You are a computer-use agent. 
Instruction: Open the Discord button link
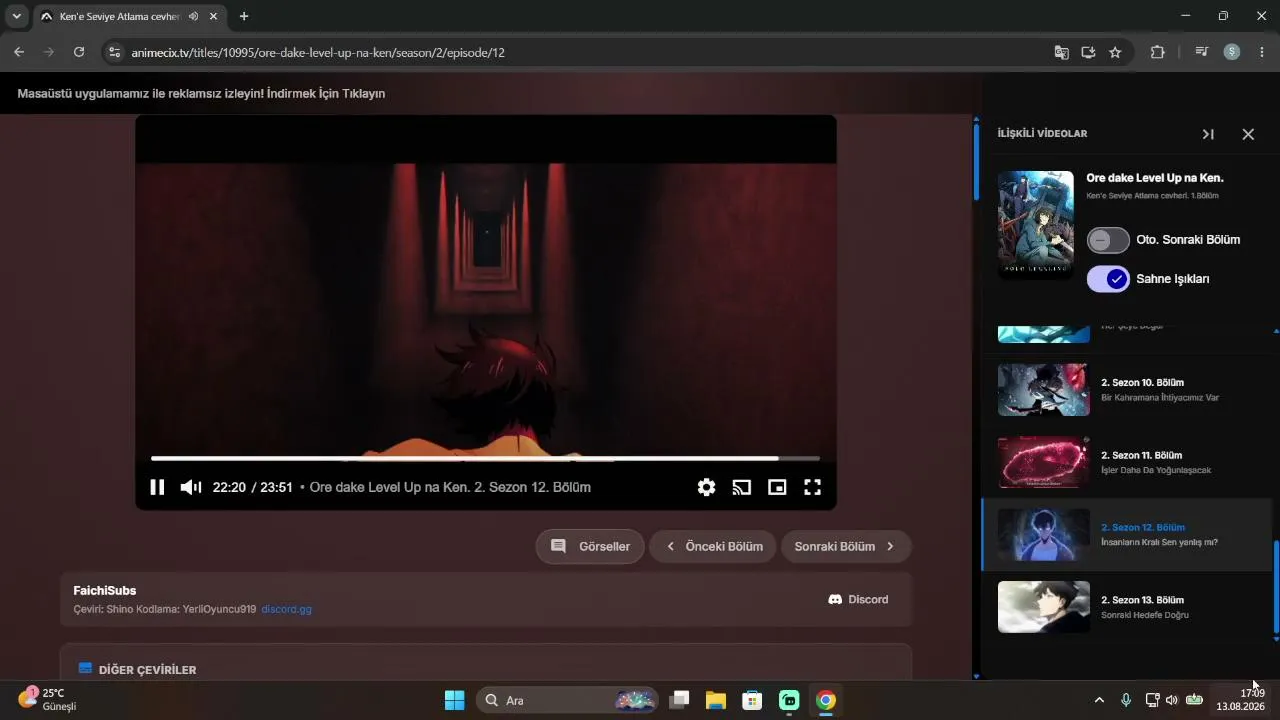858,600
